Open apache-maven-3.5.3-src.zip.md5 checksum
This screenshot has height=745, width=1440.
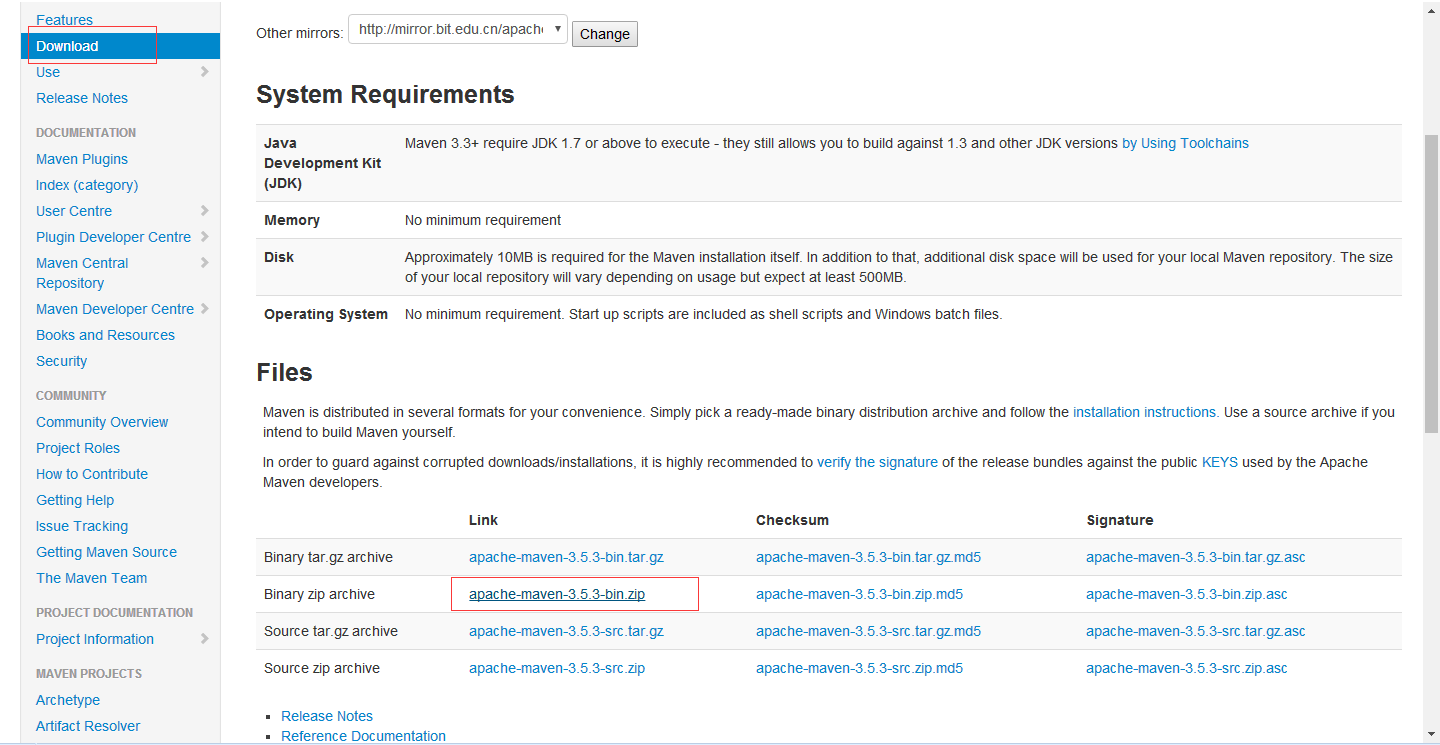coord(859,668)
